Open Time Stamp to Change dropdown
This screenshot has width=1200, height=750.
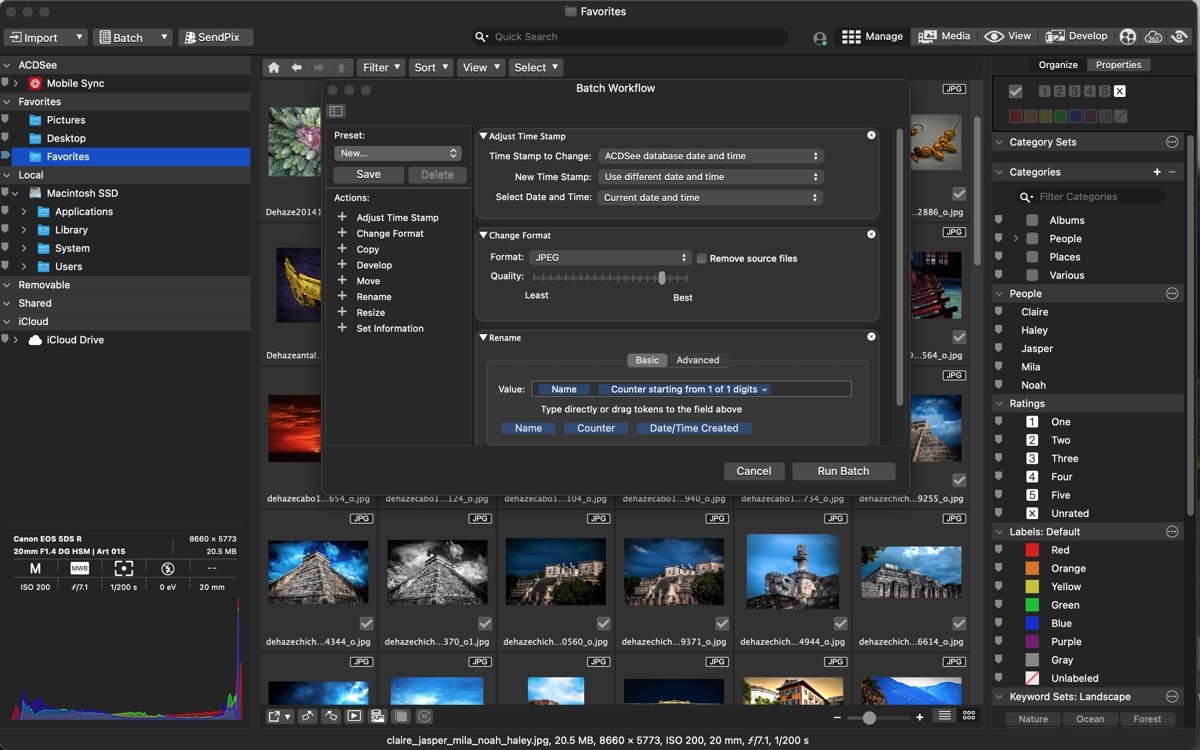pos(710,156)
